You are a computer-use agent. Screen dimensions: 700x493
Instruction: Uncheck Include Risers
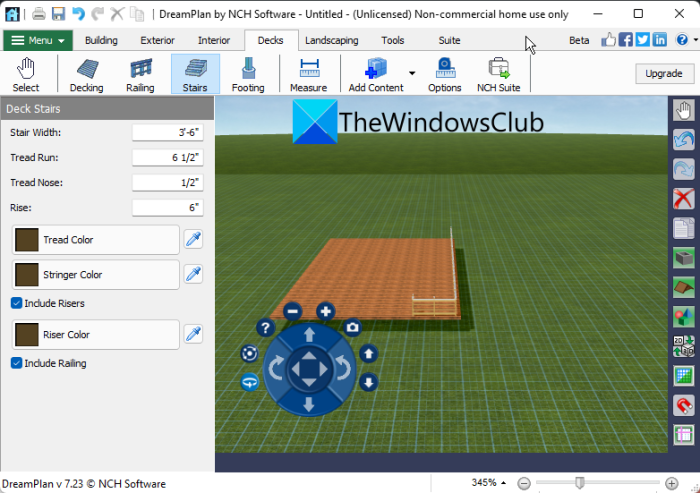pyautogui.click(x=17, y=303)
